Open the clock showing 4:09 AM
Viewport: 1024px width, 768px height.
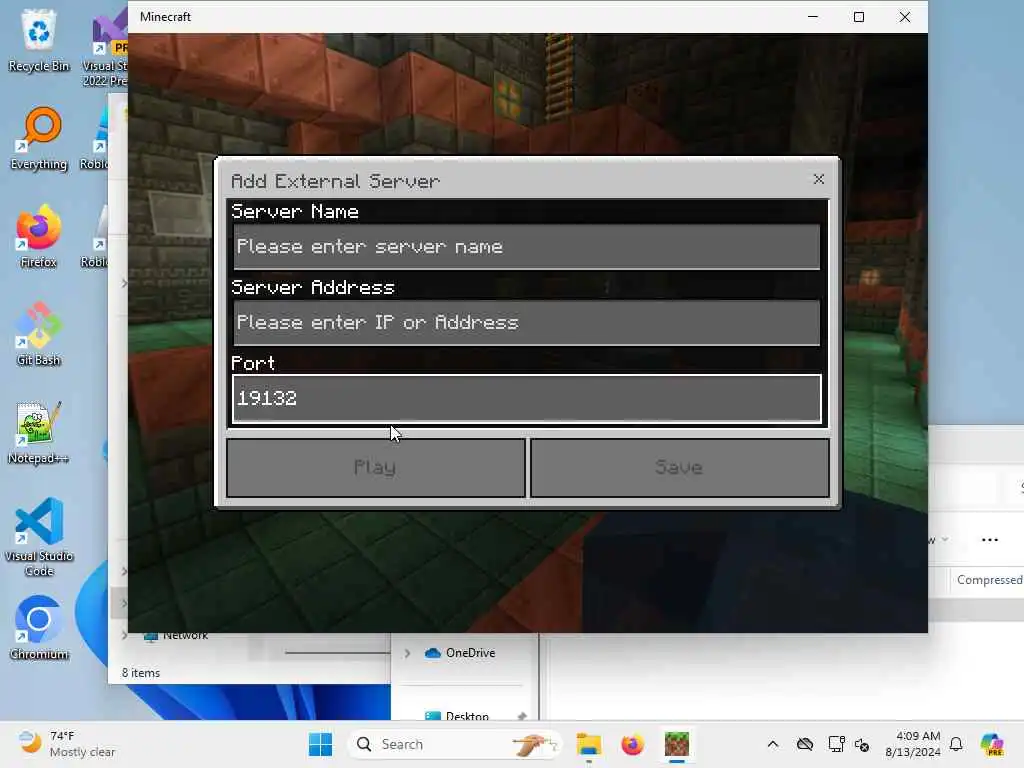point(913,744)
